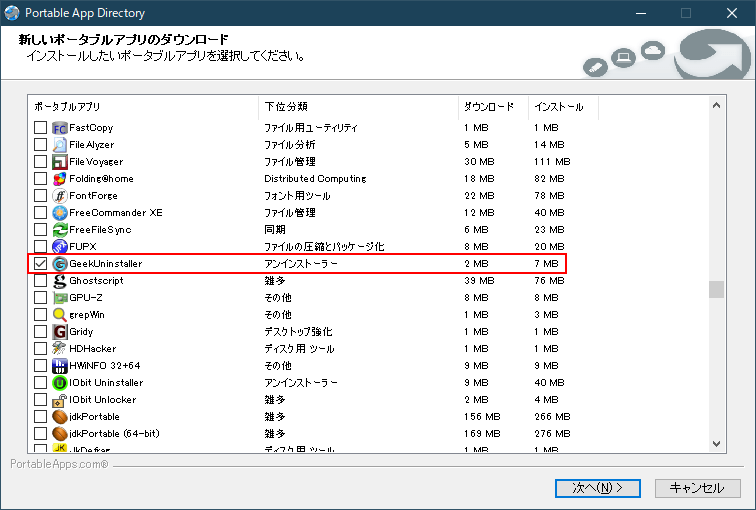Check the IObit Uninstaller checkbox
This screenshot has width=756, height=510.
click(x=40, y=383)
